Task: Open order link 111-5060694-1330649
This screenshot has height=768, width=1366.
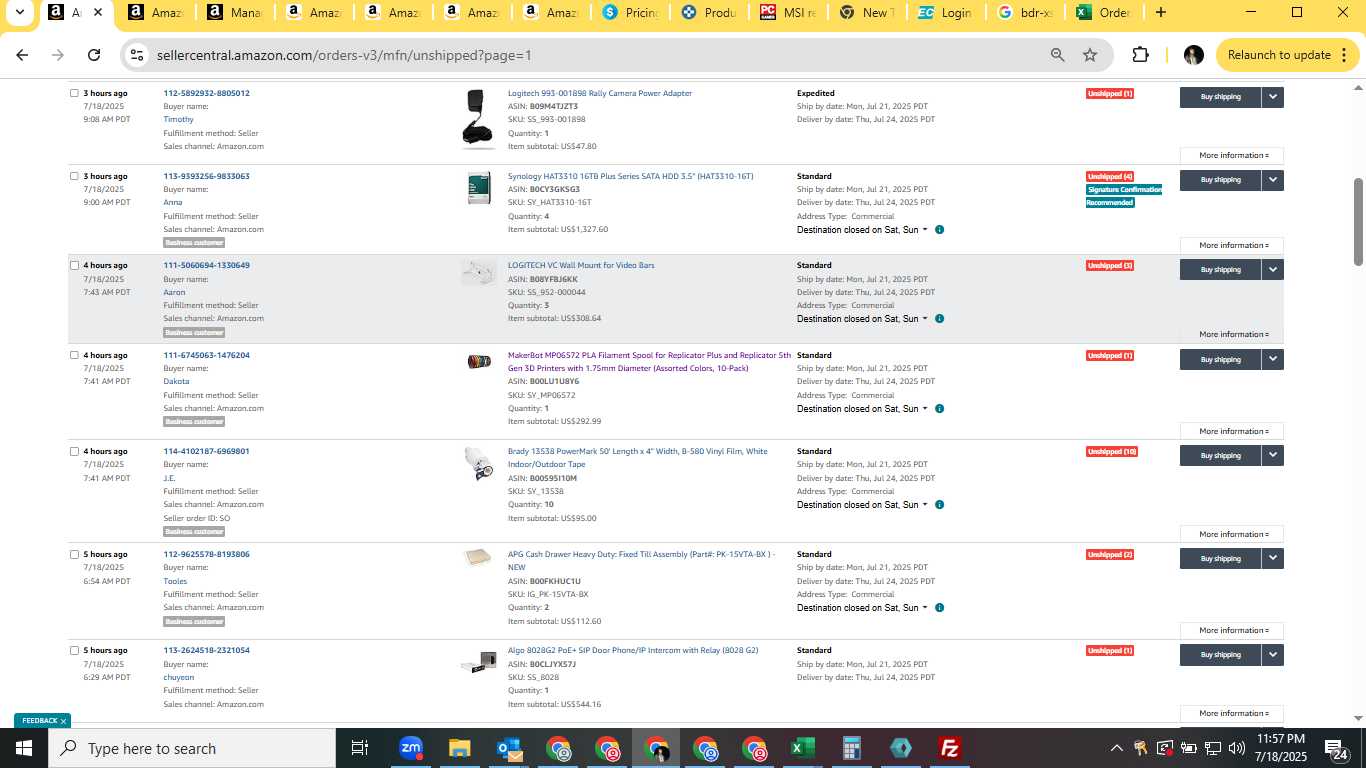Action: (x=206, y=265)
